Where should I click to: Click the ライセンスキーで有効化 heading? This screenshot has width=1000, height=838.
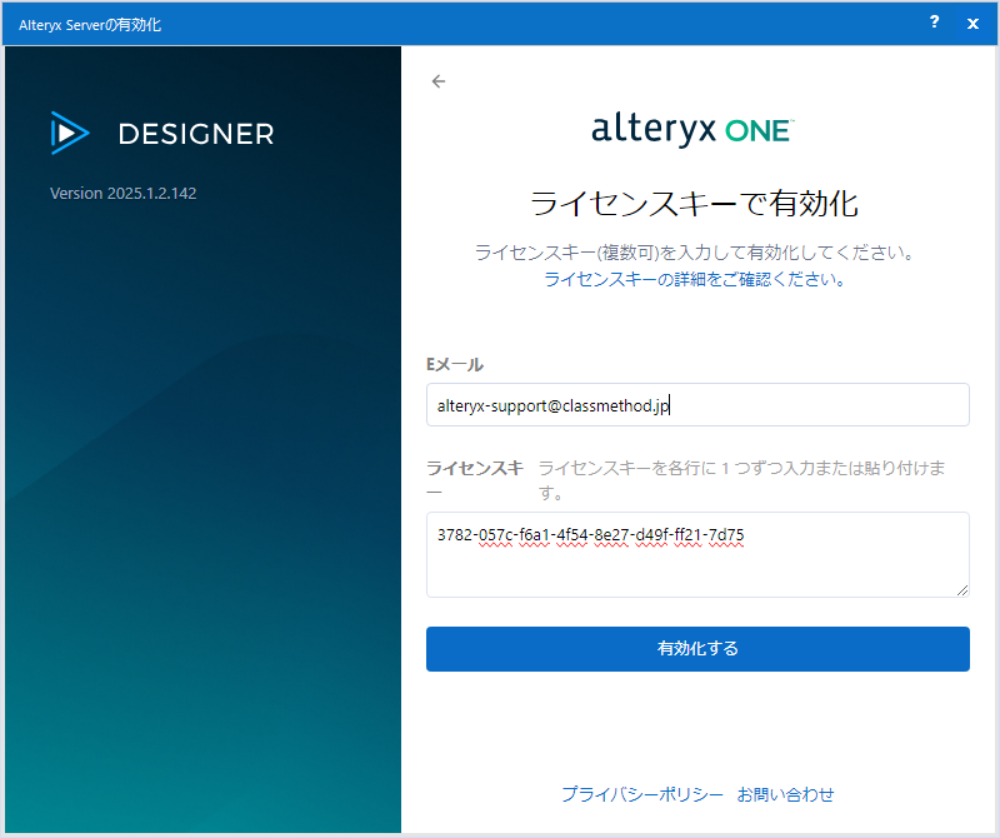pos(694,204)
